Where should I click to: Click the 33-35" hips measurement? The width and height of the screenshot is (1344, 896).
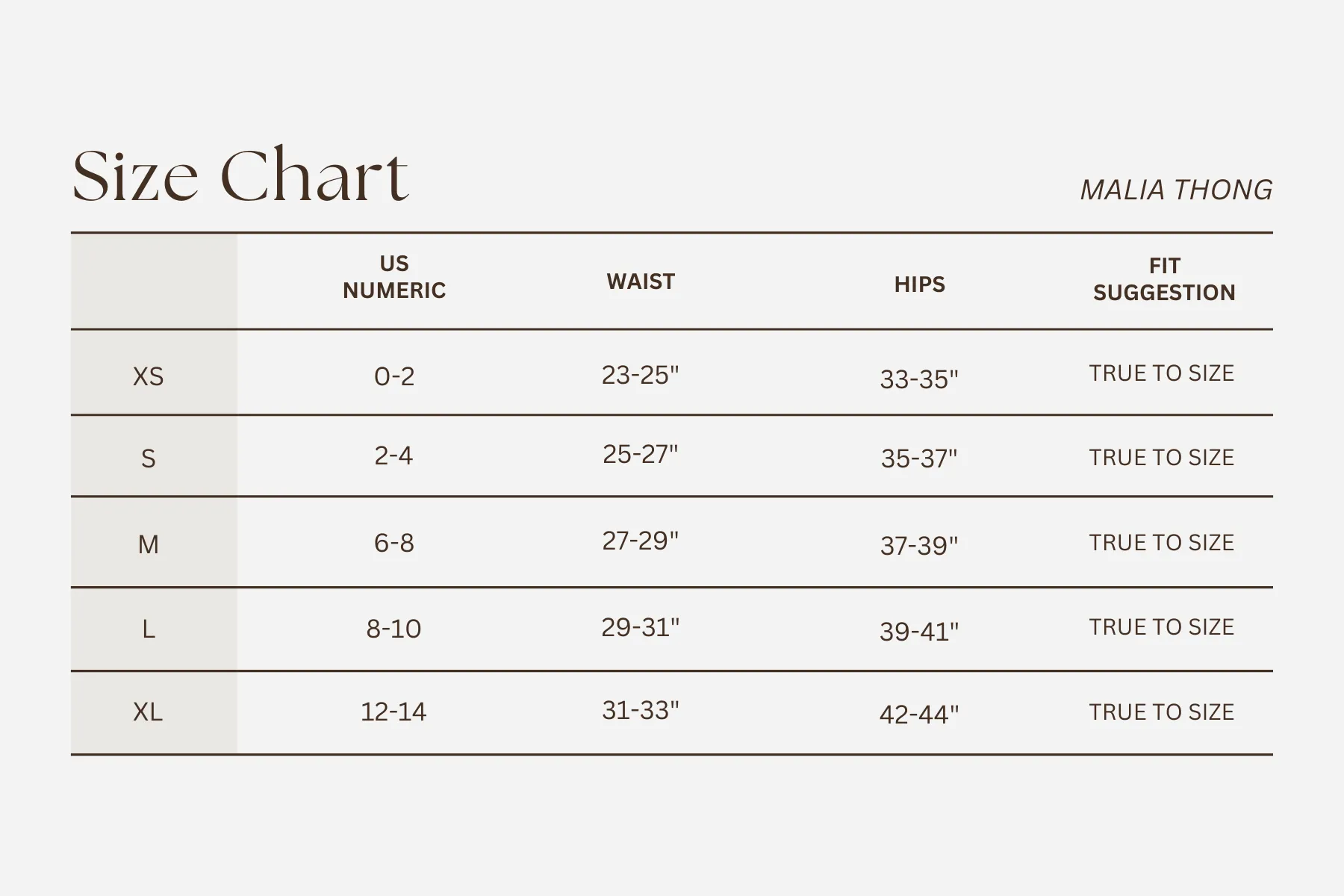point(919,379)
